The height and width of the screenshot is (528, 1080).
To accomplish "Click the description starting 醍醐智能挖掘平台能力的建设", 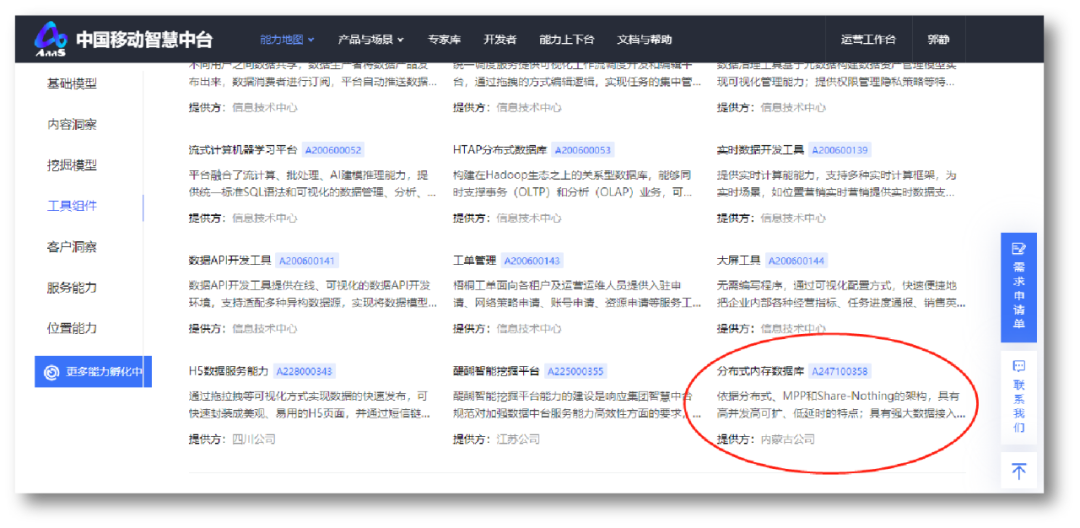I will pyautogui.click(x=577, y=405).
